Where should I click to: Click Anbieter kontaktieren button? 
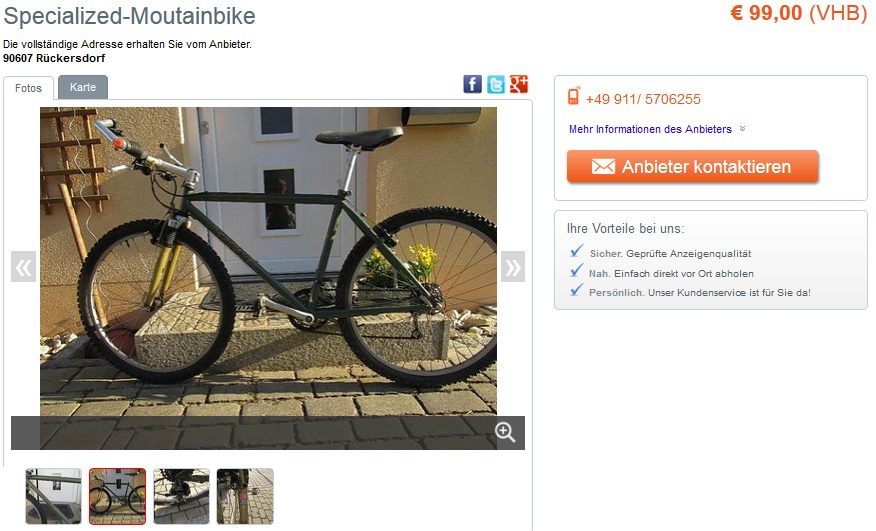click(x=693, y=167)
